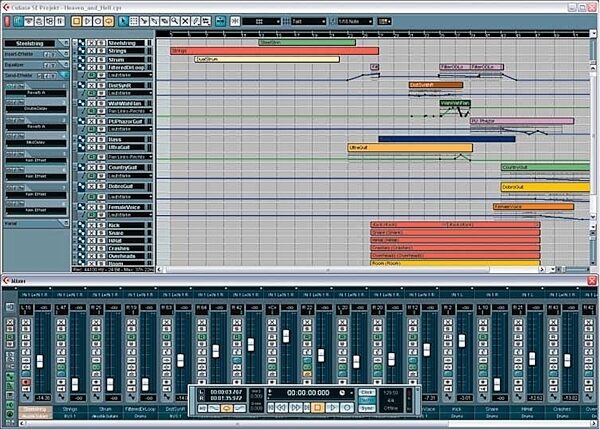Toggle the Autoscroll toolbar button
This screenshot has width=600, height=430.
click(220, 21)
